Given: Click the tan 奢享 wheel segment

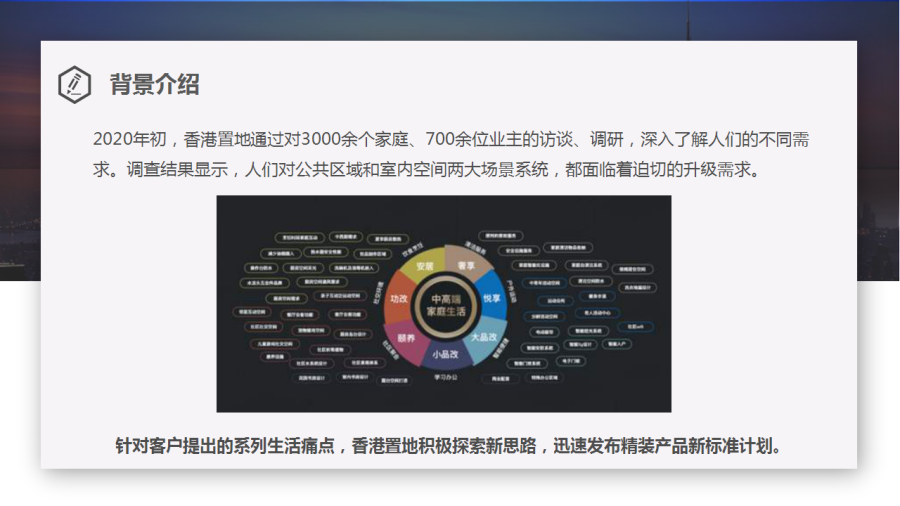Looking at the screenshot, I should tap(467, 263).
